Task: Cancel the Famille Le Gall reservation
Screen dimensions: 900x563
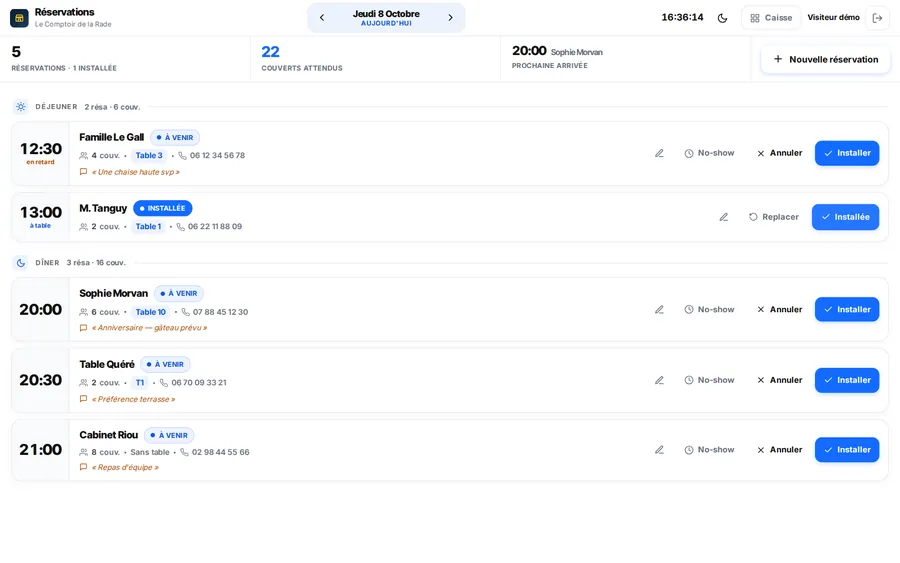Action: click(x=779, y=153)
